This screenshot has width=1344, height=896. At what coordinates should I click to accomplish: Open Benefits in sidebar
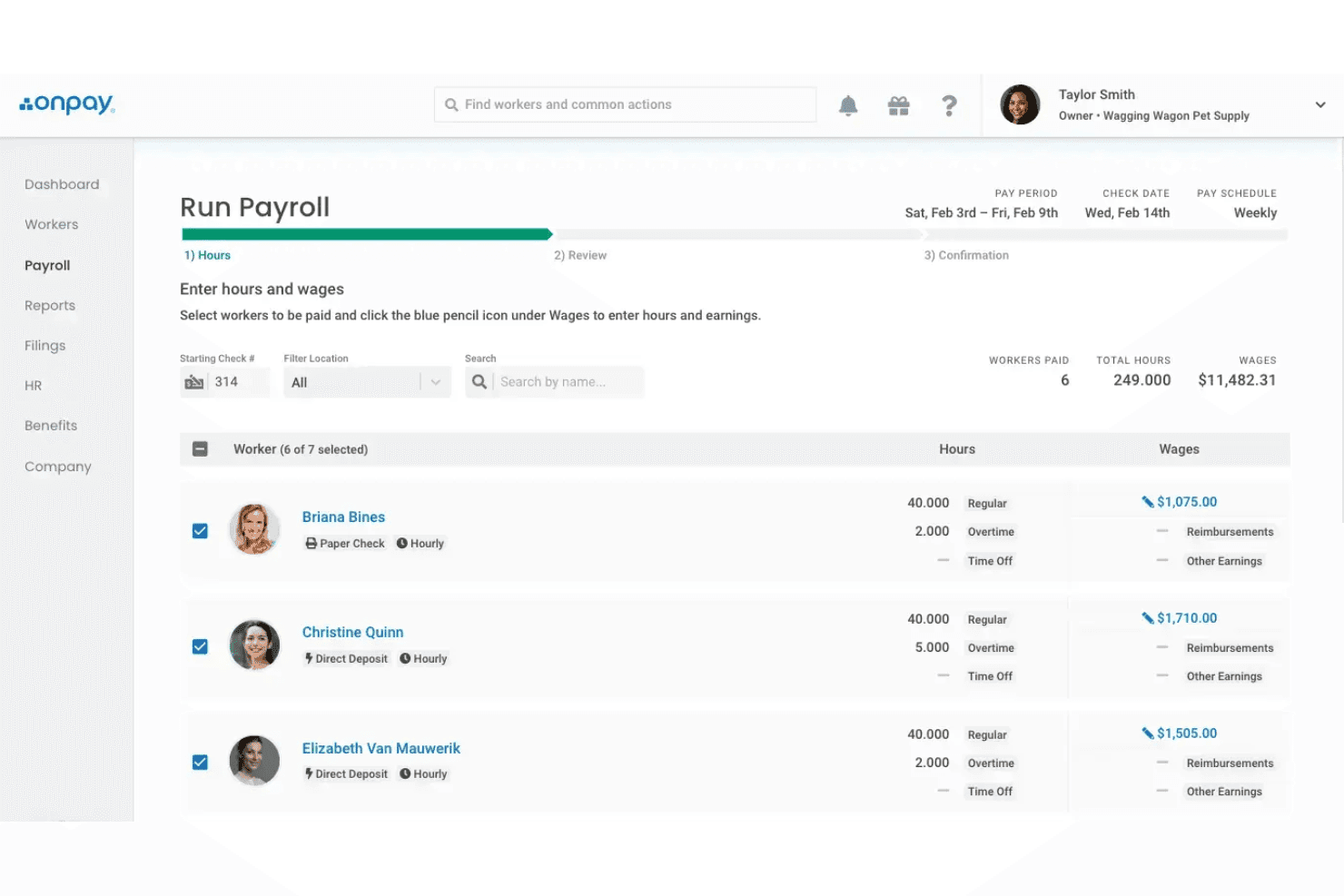51,426
